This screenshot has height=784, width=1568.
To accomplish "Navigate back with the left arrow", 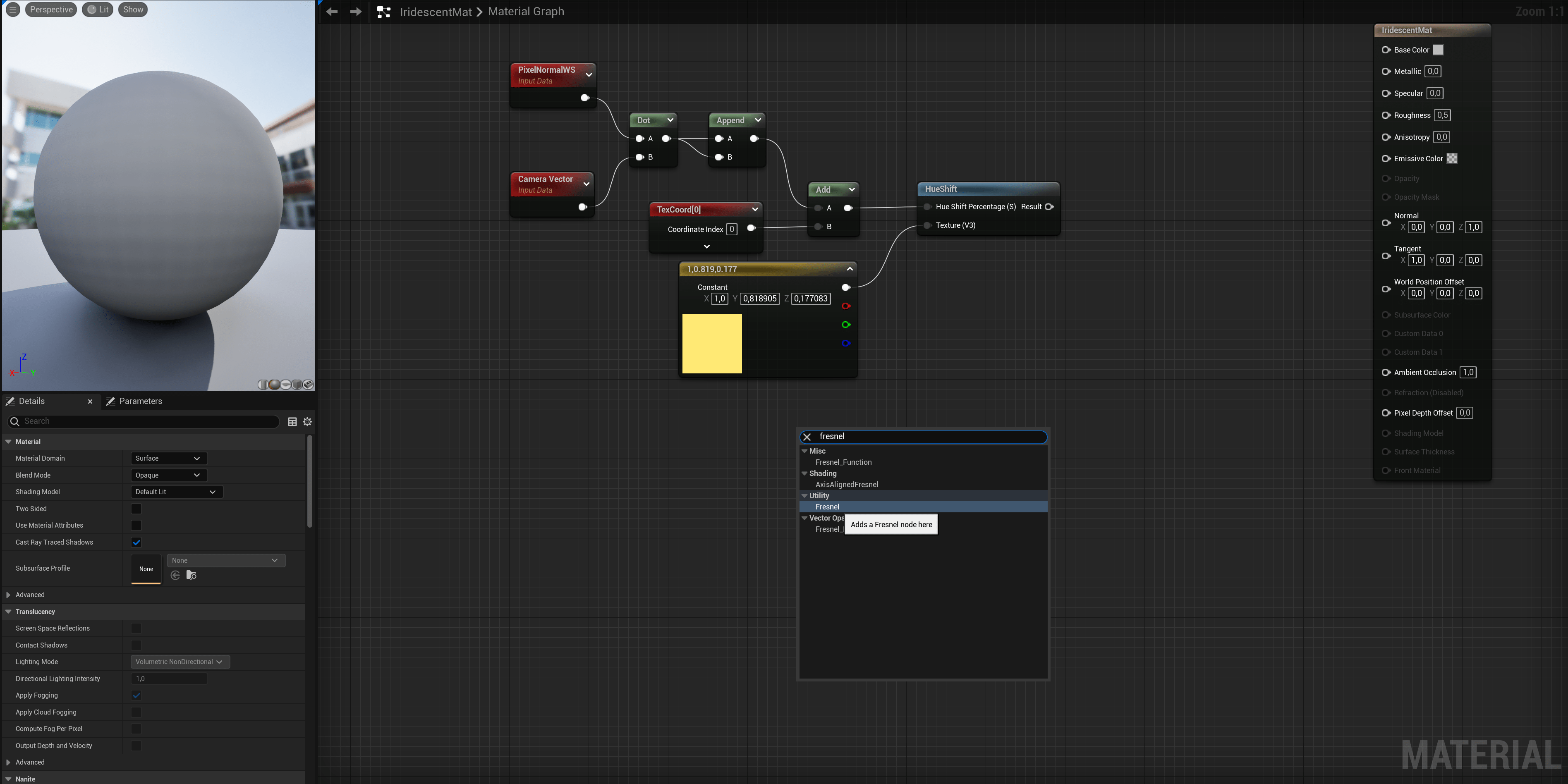I will [332, 12].
